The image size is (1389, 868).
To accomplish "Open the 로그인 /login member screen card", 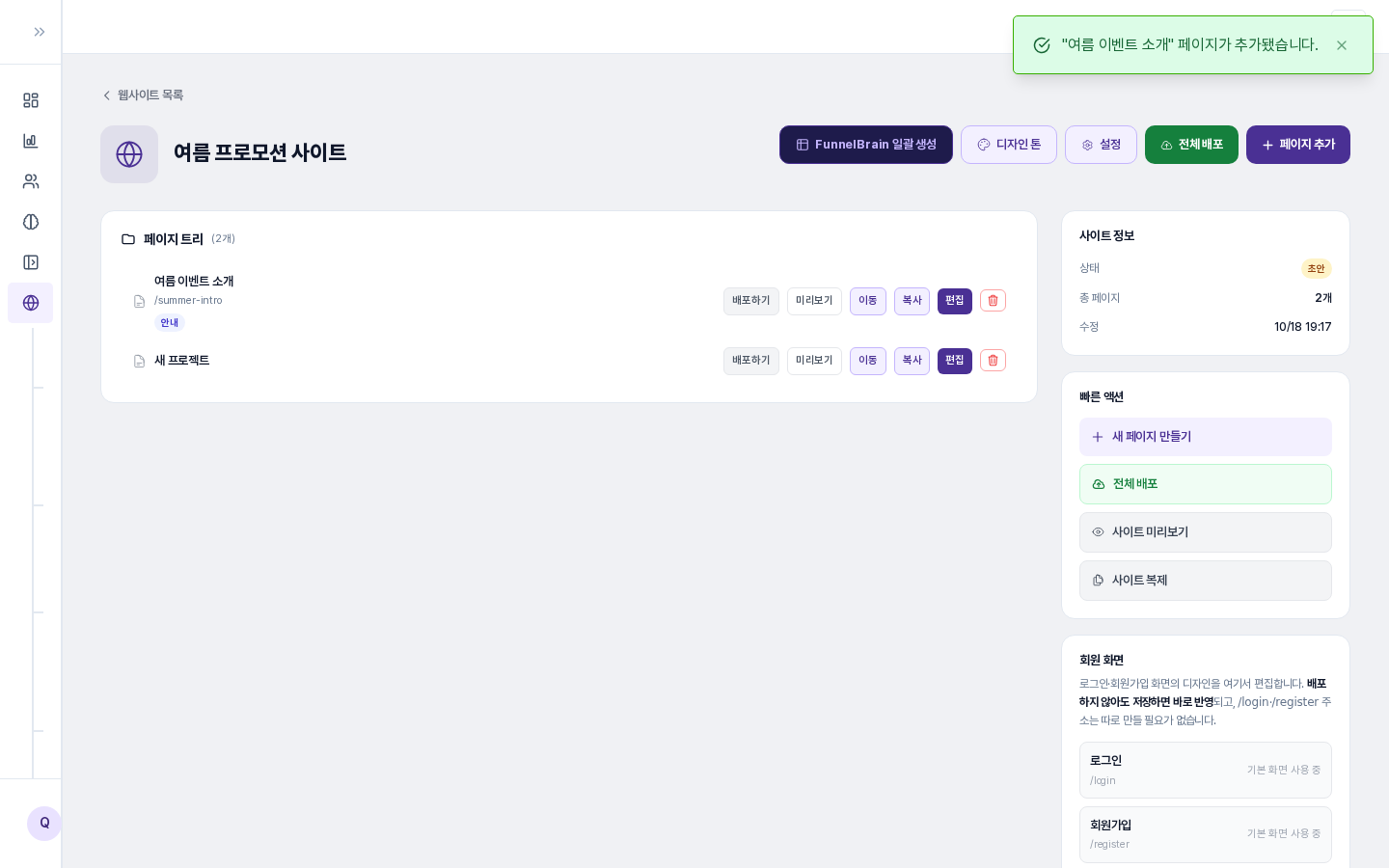I will pos(1206,770).
